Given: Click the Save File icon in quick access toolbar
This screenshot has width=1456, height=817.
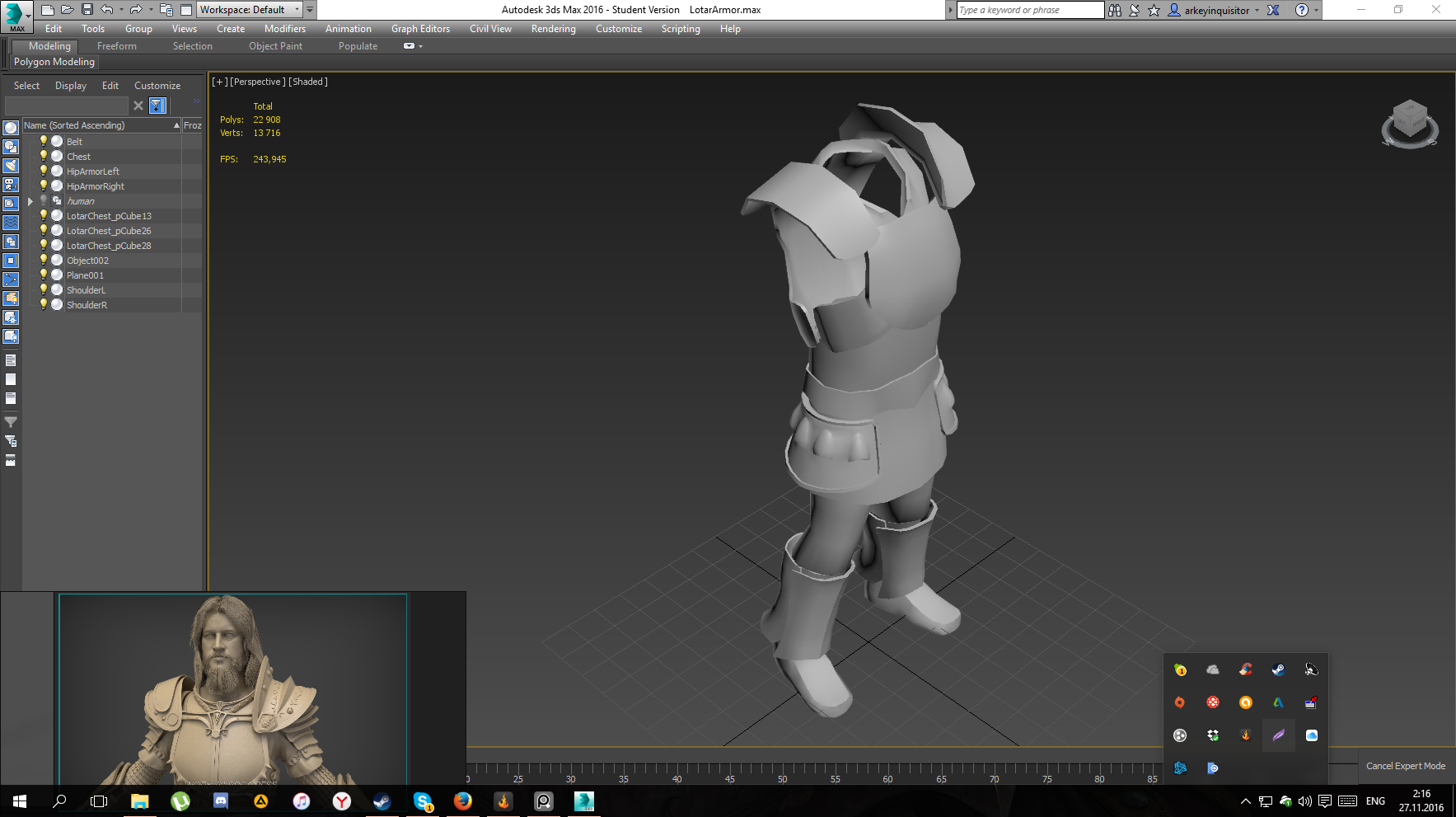Looking at the screenshot, I should pos(87,10).
